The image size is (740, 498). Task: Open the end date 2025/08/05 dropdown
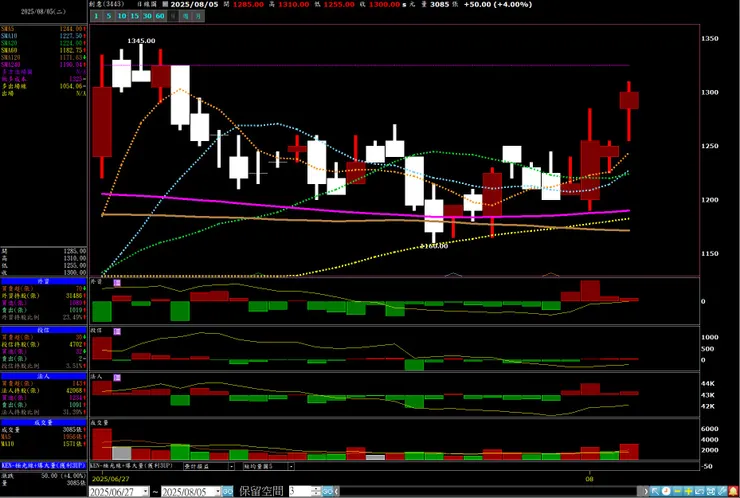[x=218, y=492]
